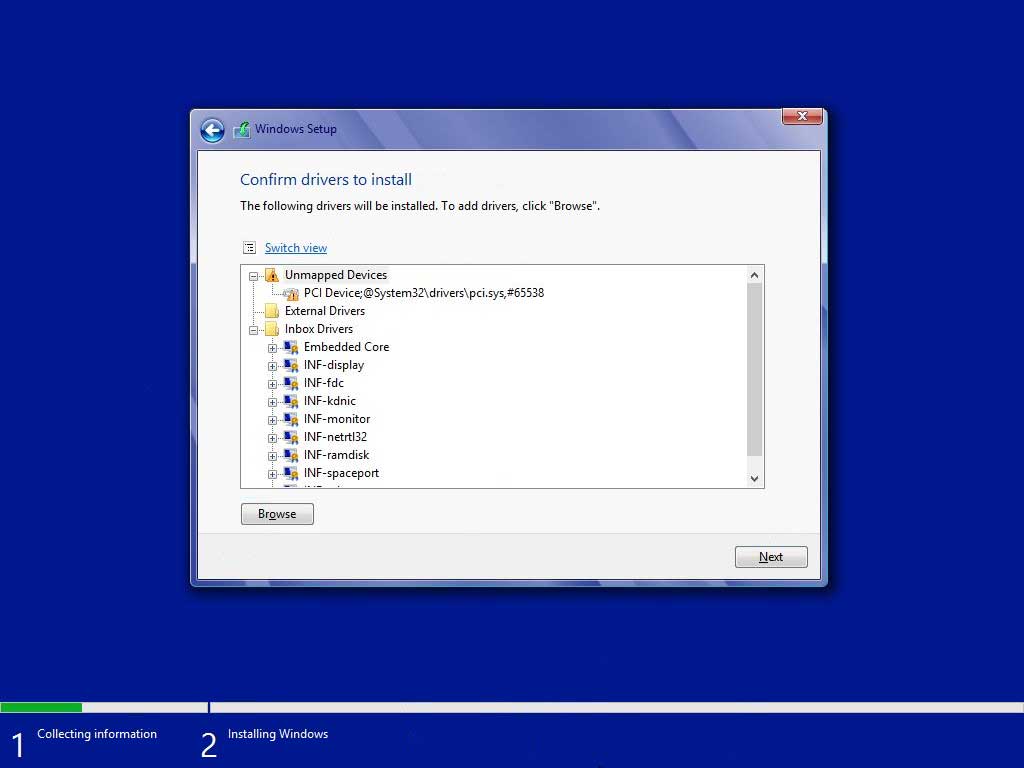1024x768 pixels.
Task: Collapse the Inbox Drivers node
Action: coord(253,330)
